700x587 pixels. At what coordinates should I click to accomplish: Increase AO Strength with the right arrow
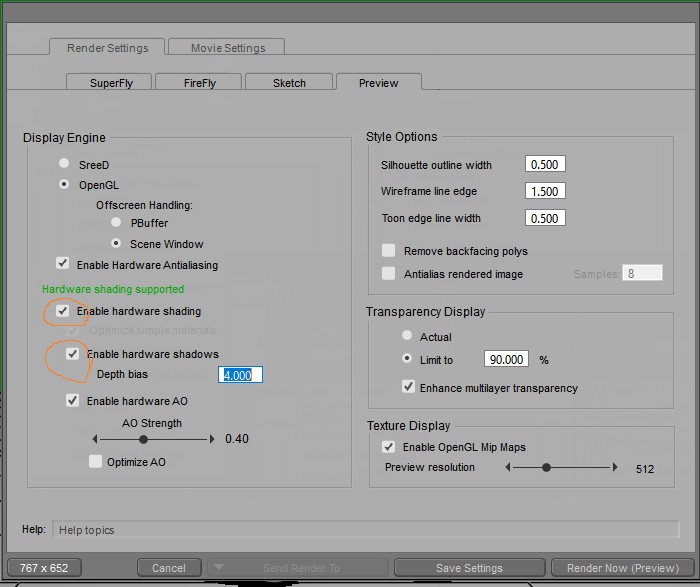click(211, 439)
